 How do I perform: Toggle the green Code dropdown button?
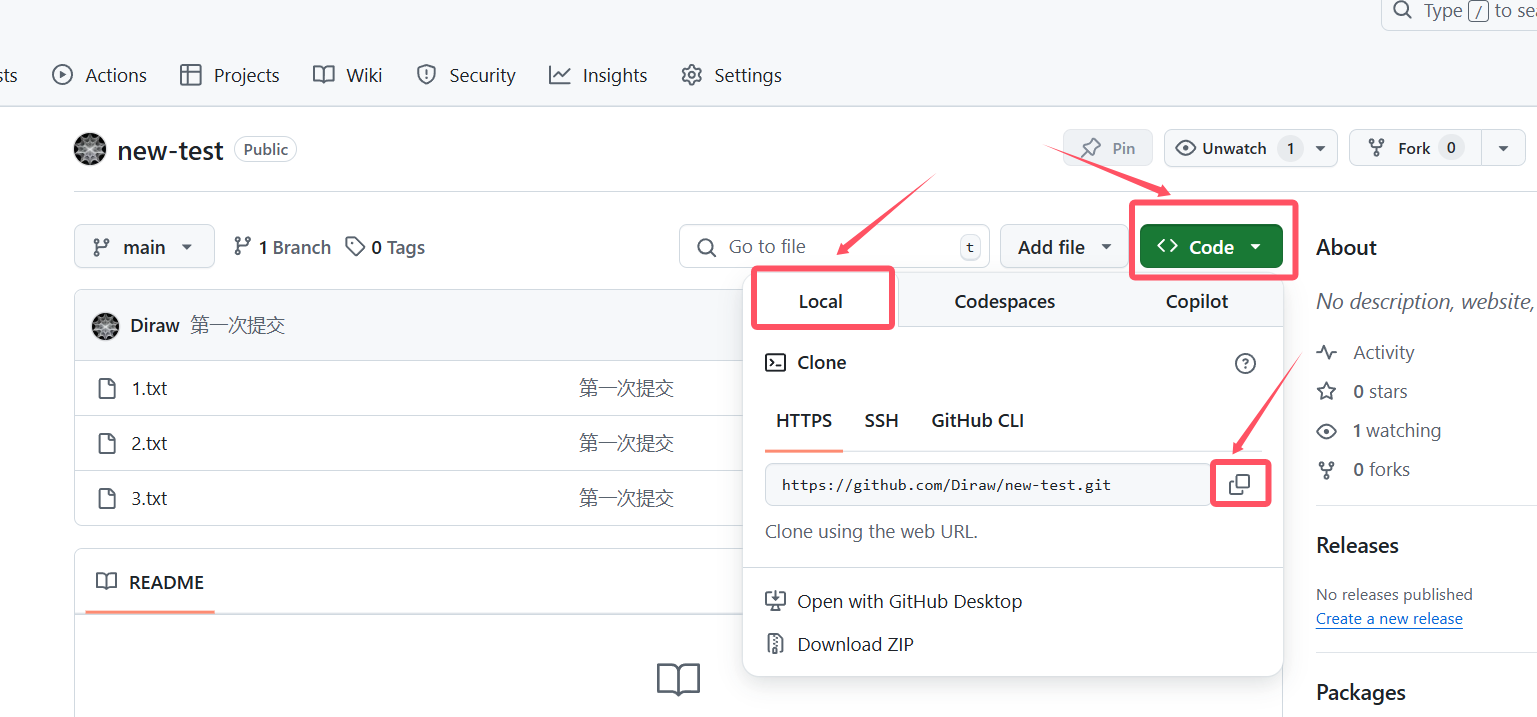pos(1211,247)
